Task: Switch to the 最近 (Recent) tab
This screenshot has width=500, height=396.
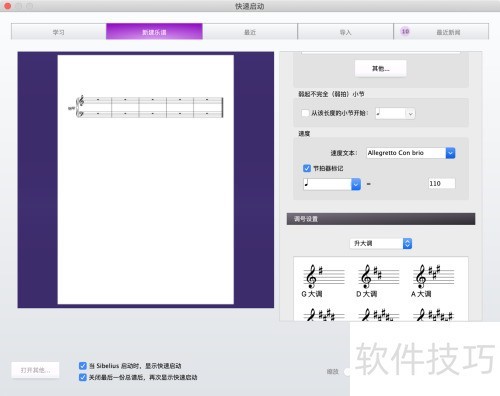Action: point(250,32)
